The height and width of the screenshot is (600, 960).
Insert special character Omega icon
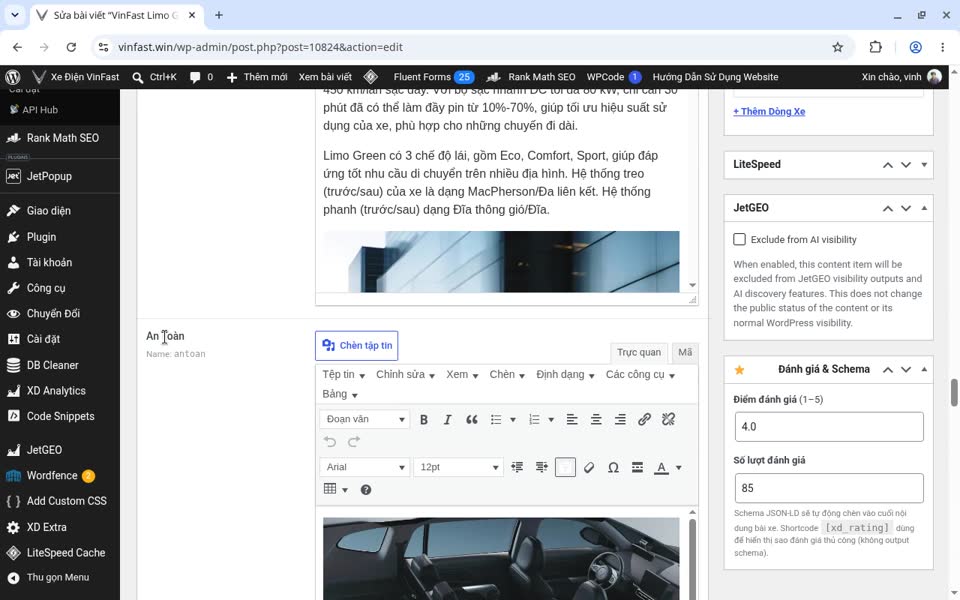[x=613, y=467]
